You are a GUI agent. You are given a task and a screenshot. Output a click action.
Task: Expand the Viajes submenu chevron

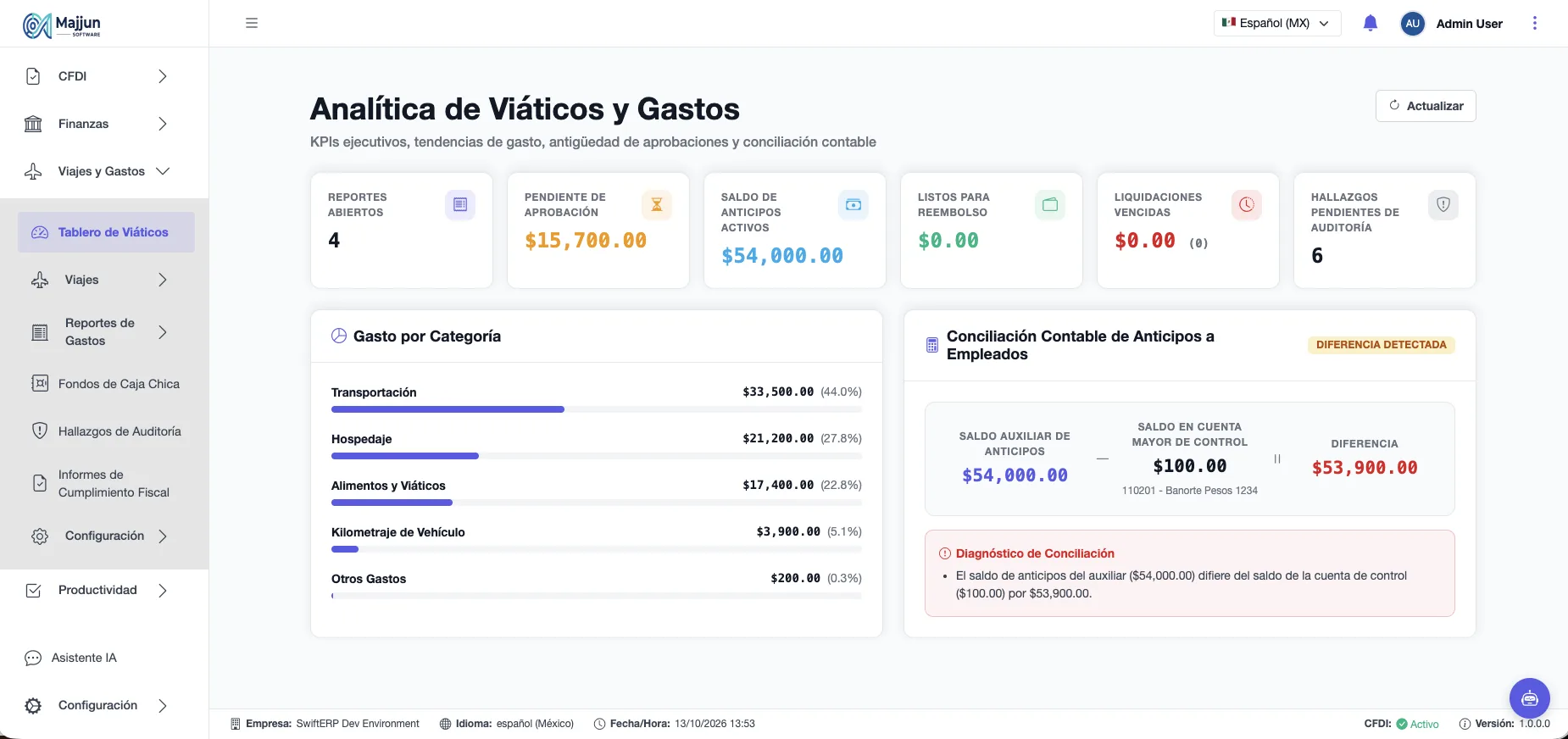pos(163,280)
